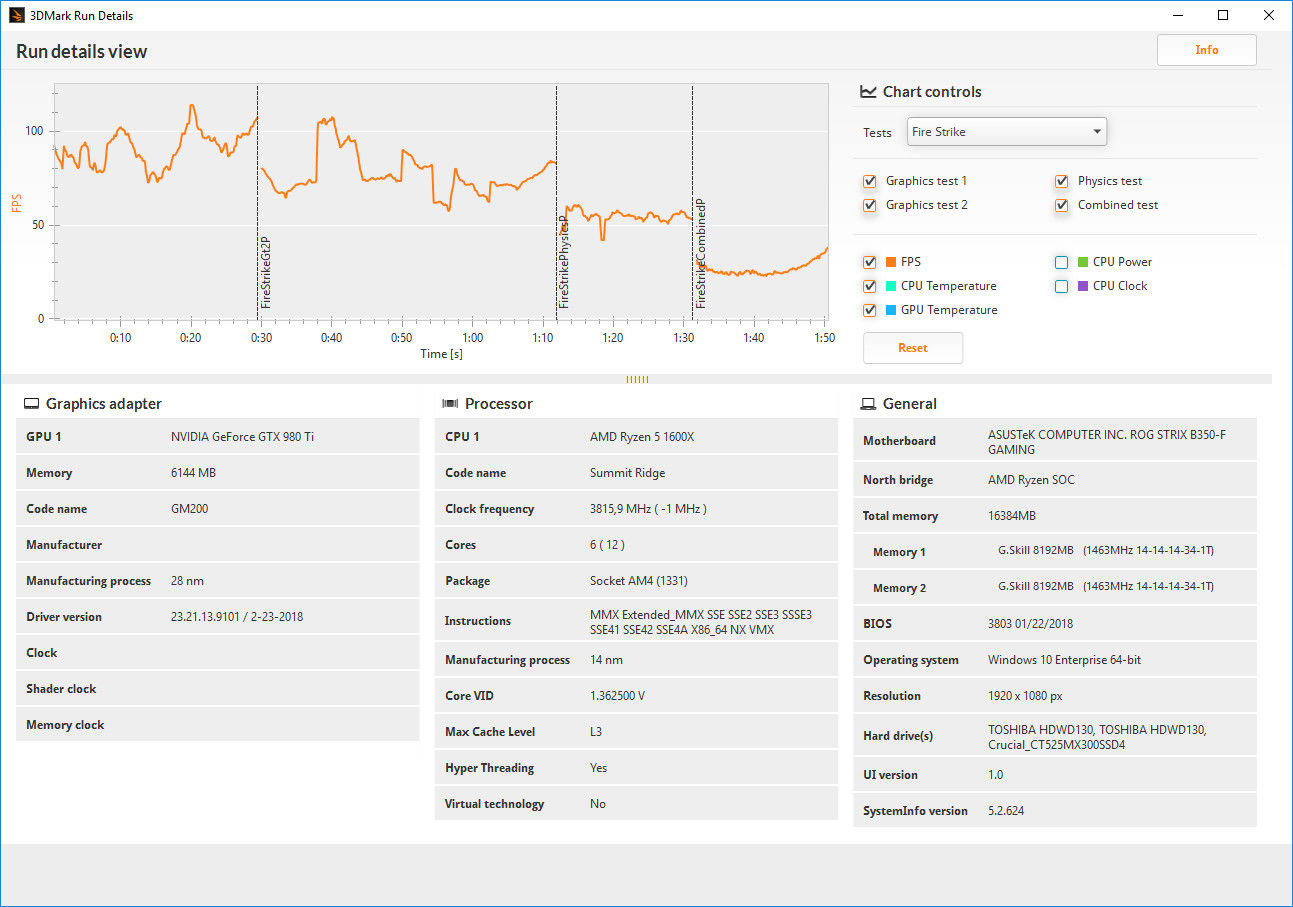The image size is (1293, 907).
Task: Click the Chart controls graph icon
Action: 868,91
